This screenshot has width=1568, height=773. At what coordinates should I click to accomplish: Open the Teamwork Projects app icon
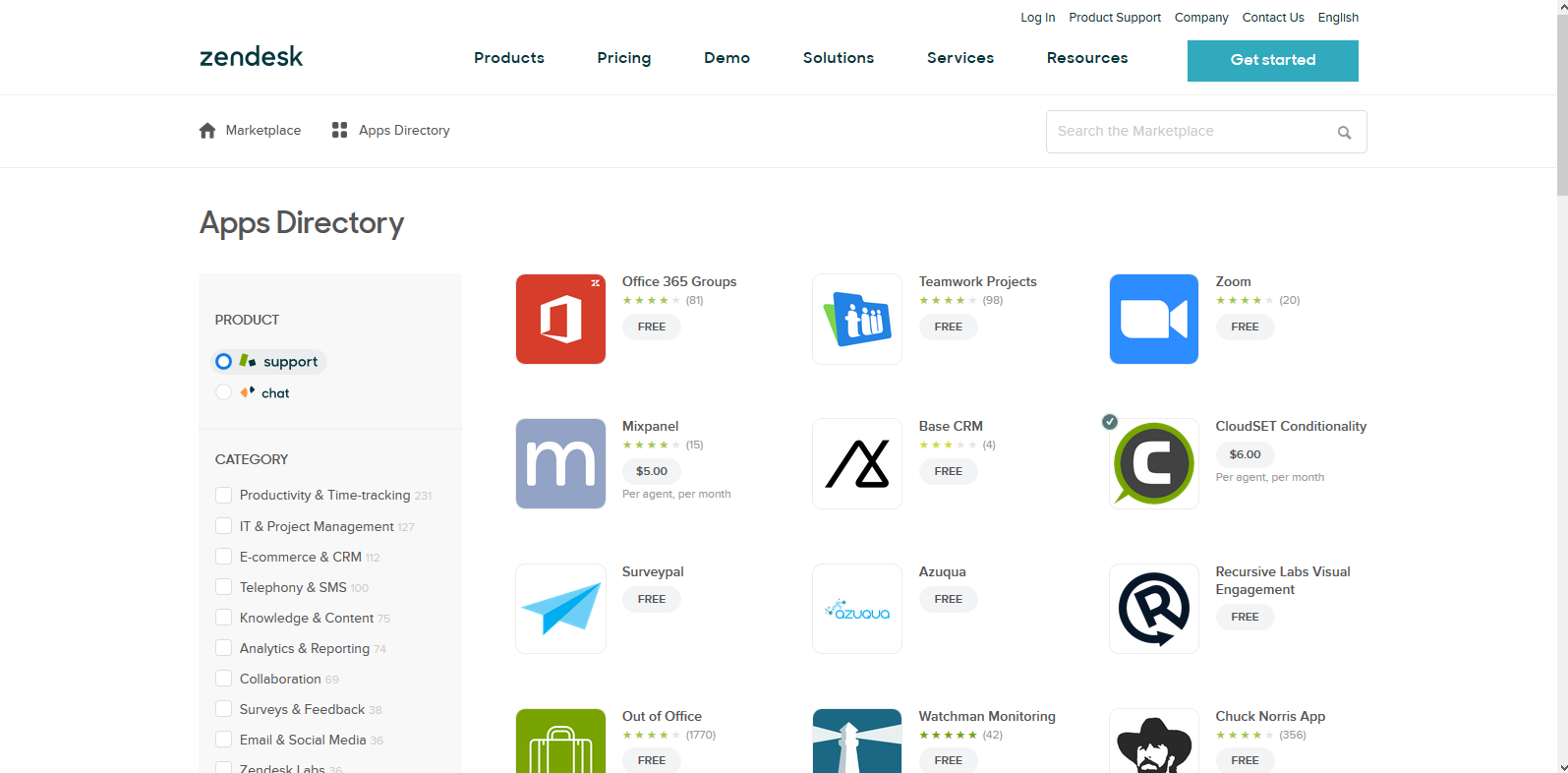[x=857, y=319]
